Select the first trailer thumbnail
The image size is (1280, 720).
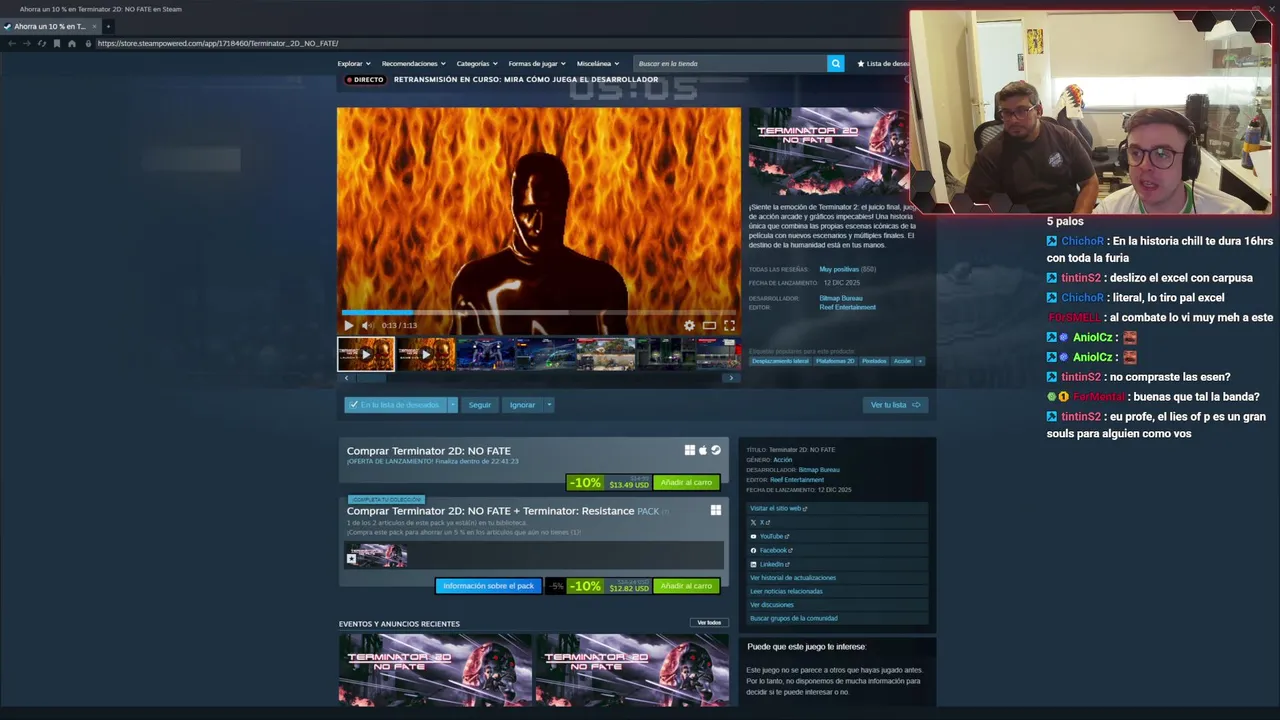366,354
